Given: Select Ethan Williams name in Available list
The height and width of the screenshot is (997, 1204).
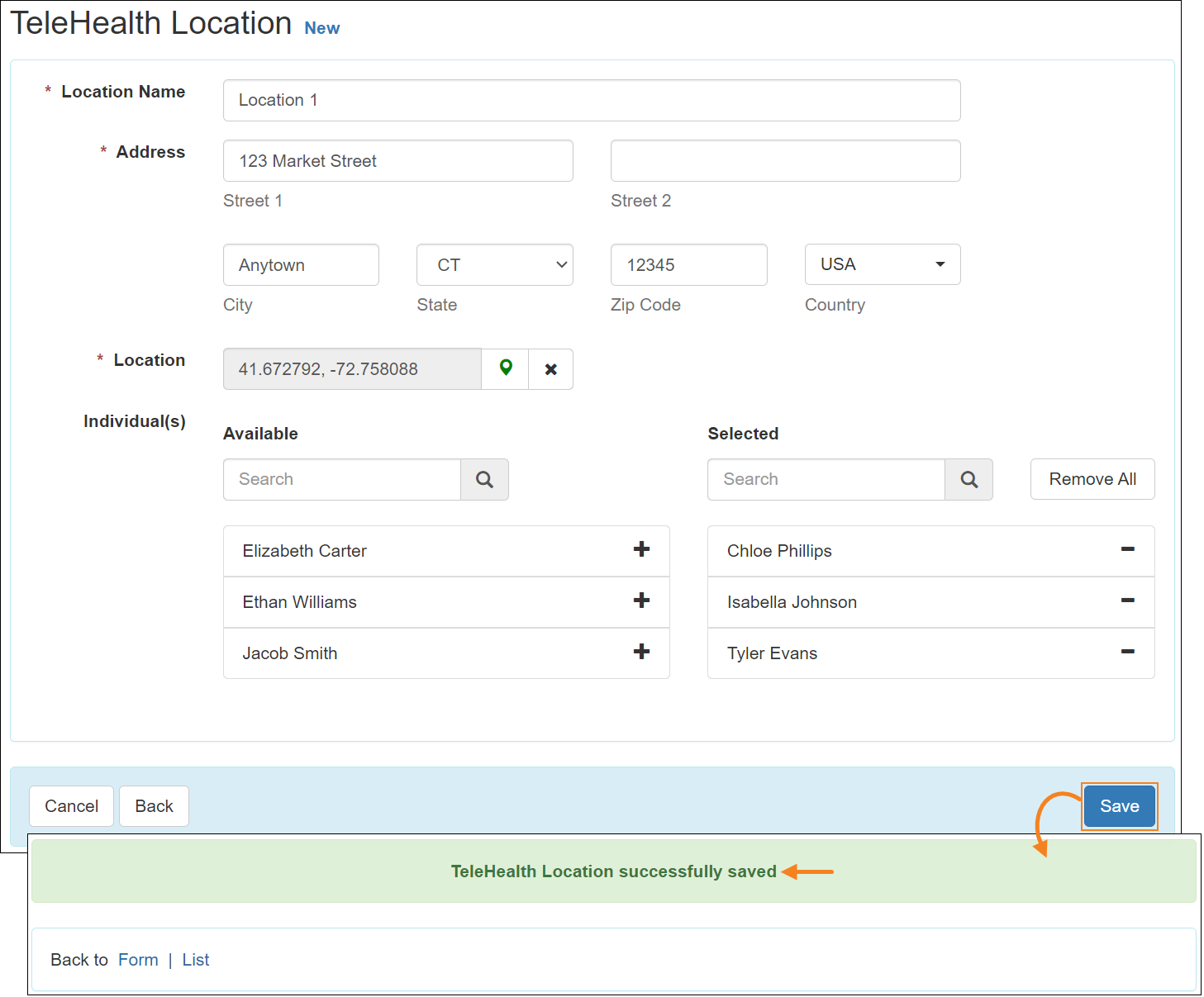Looking at the screenshot, I should [x=299, y=602].
